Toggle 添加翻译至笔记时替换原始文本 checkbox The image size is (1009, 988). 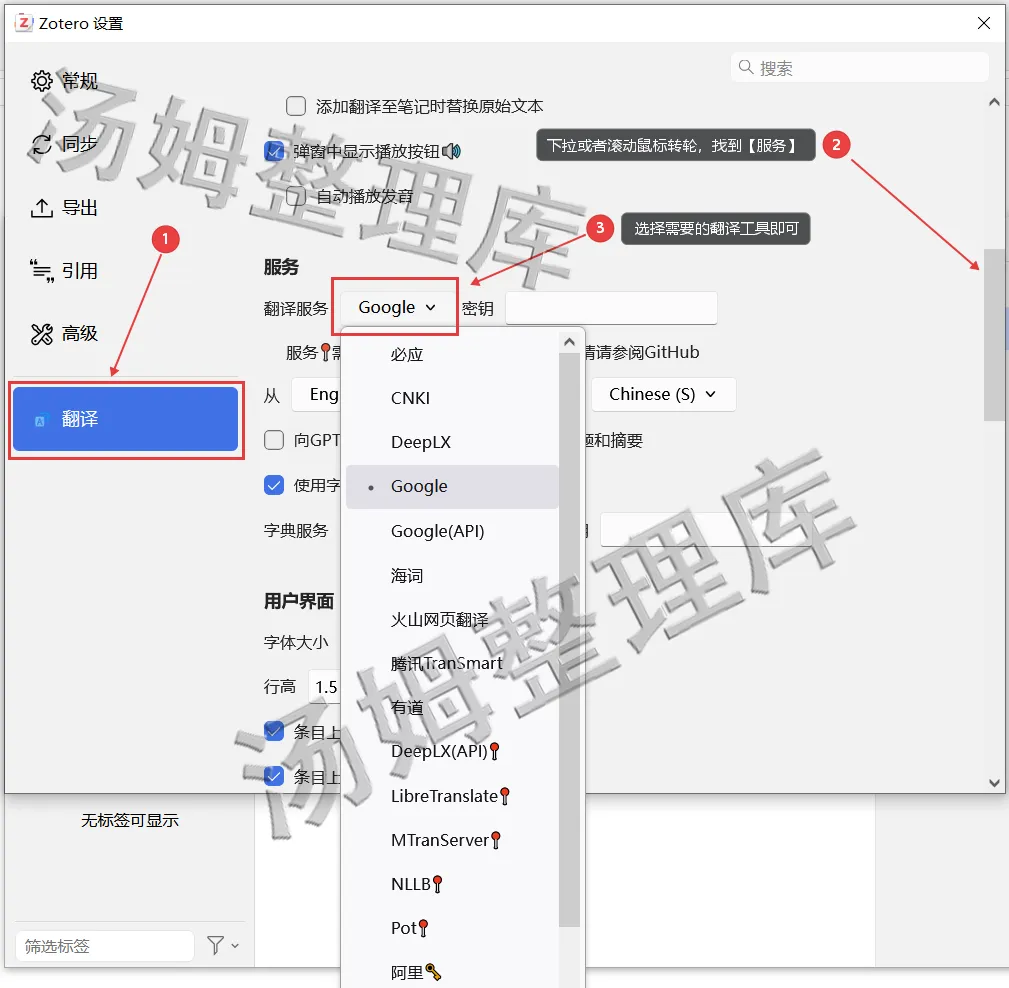[296, 106]
